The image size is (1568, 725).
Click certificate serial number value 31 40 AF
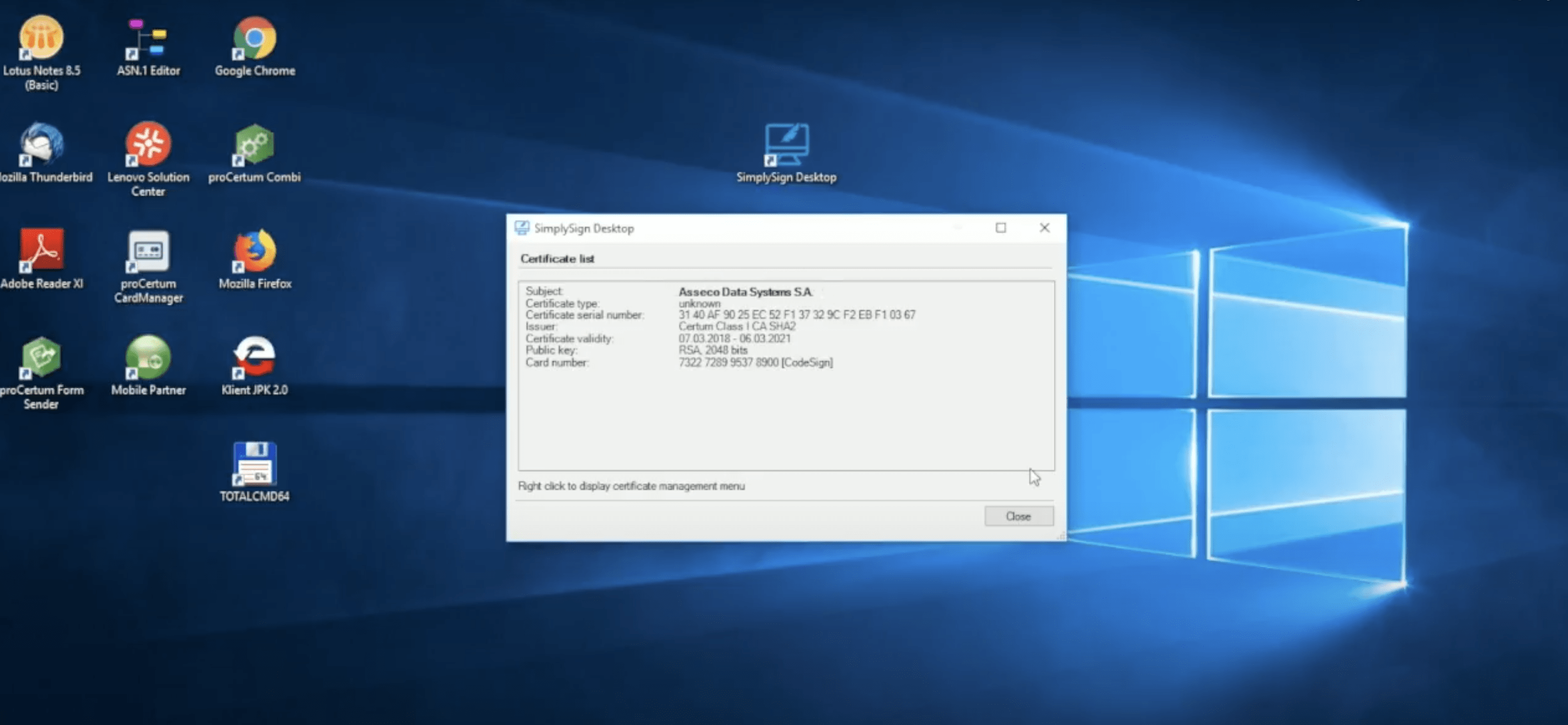coord(797,314)
